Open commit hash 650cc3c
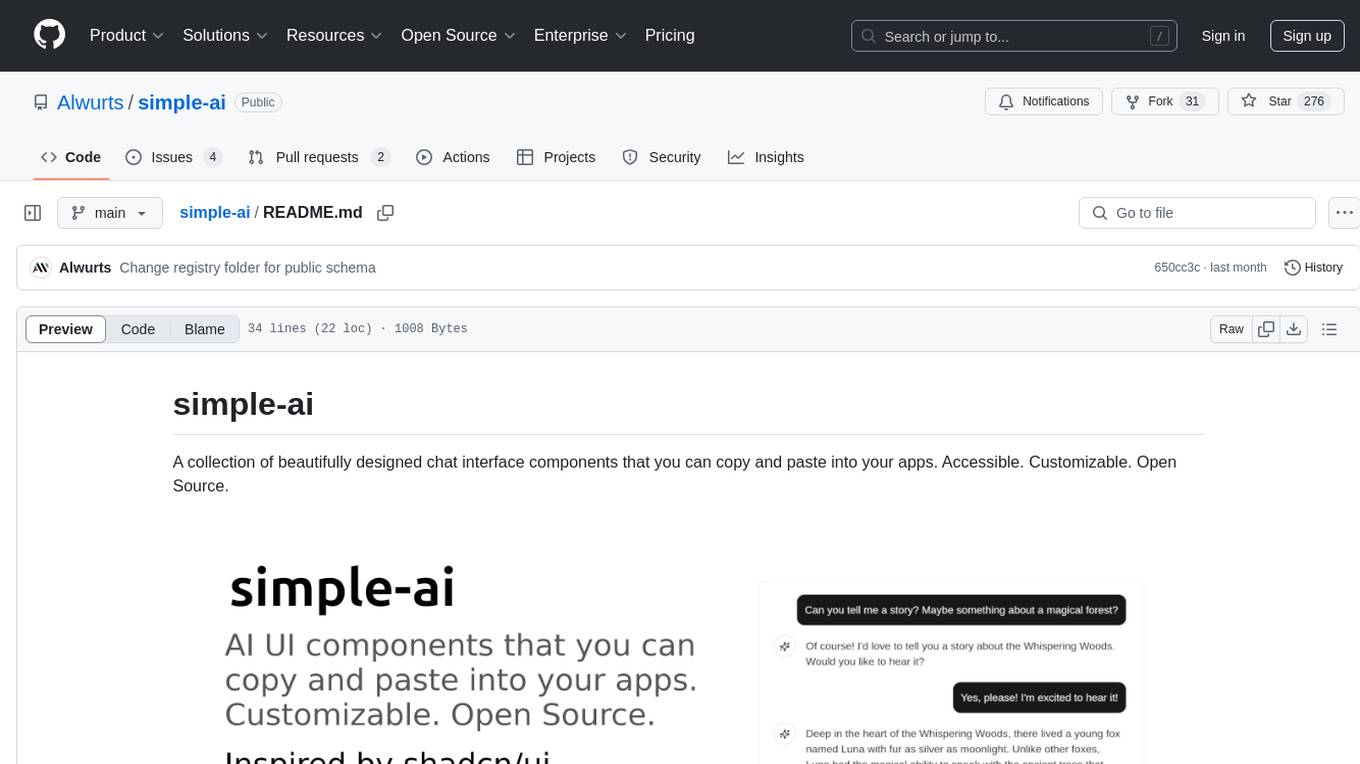The image size is (1360, 764). pos(1177,268)
